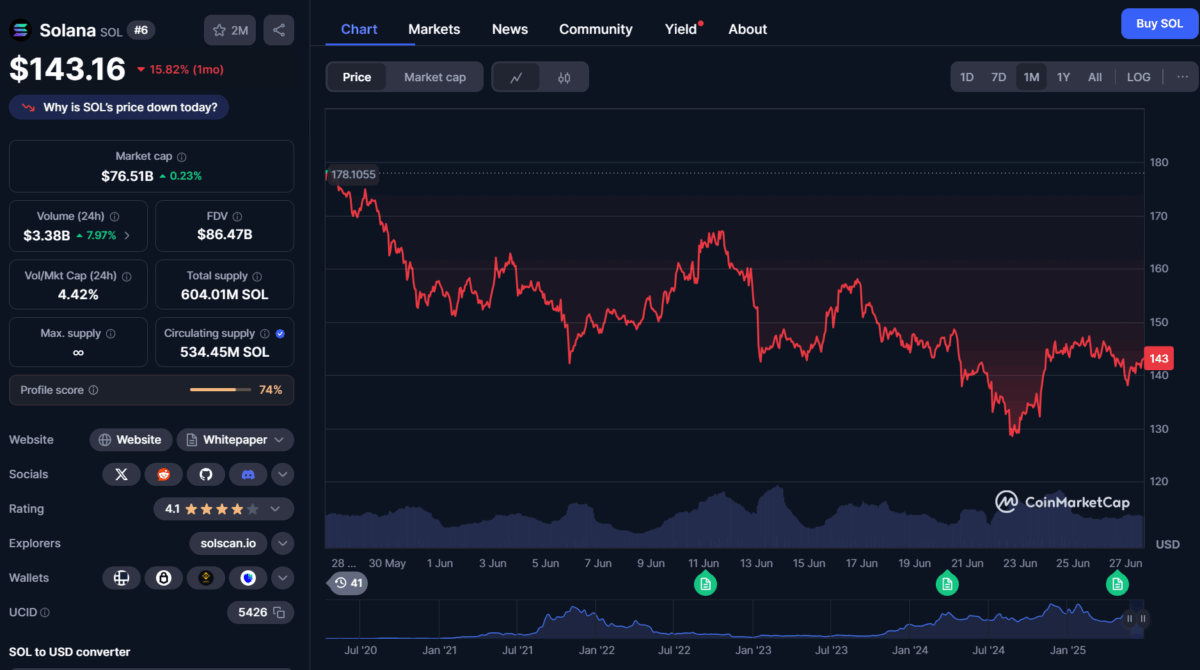Click the Solana logo icon
Screen dimensions: 1200x670
[20, 30]
